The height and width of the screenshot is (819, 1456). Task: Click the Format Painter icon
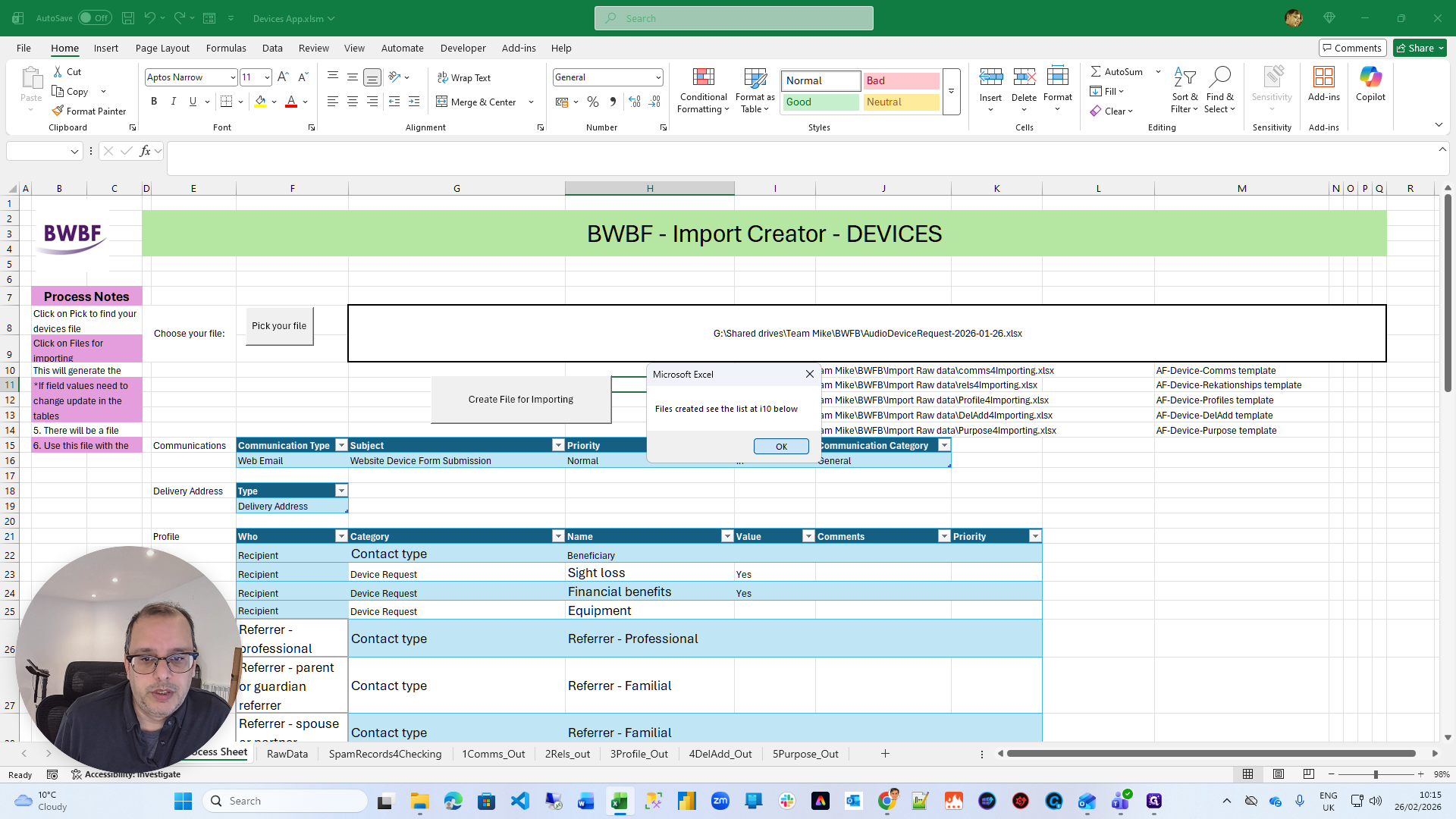(58, 111)
